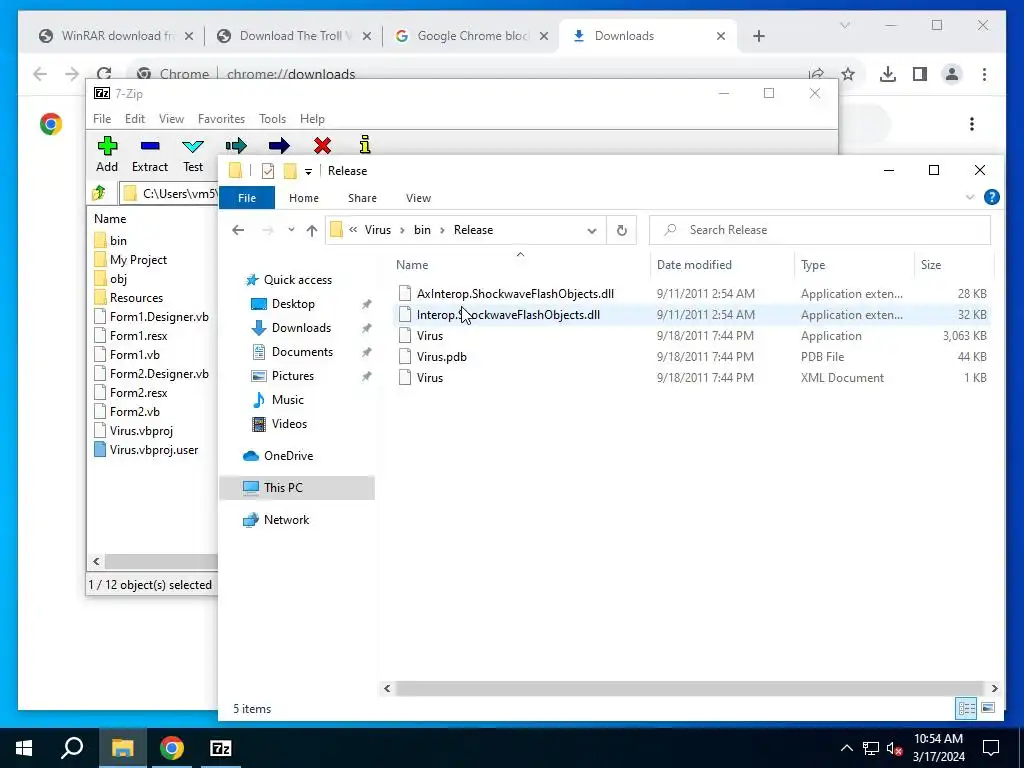Click the Search Release input field
Screen dimensions: 1024x768
(820, 230)
